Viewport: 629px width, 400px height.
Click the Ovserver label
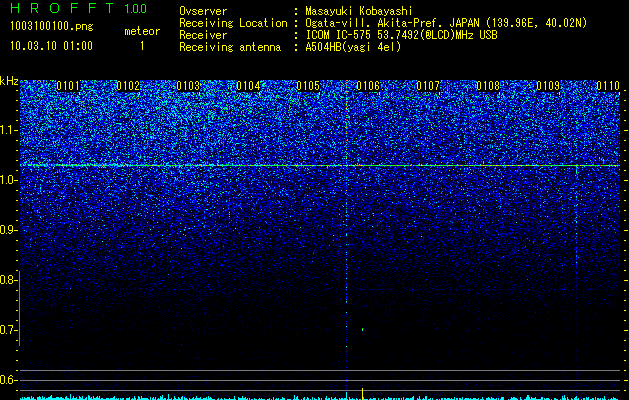tap(203, 11)
